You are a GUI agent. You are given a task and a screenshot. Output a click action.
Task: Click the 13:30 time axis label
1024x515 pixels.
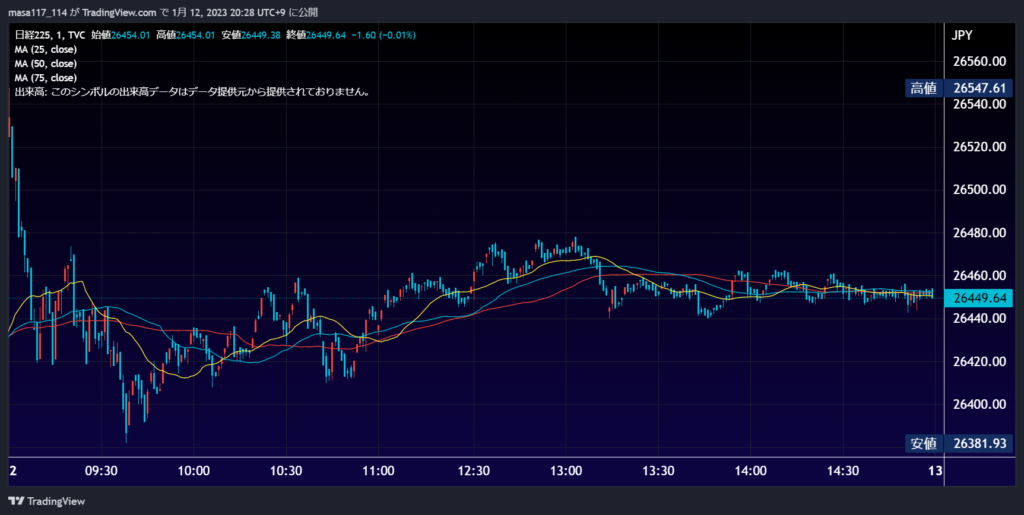tap(658, 471)
